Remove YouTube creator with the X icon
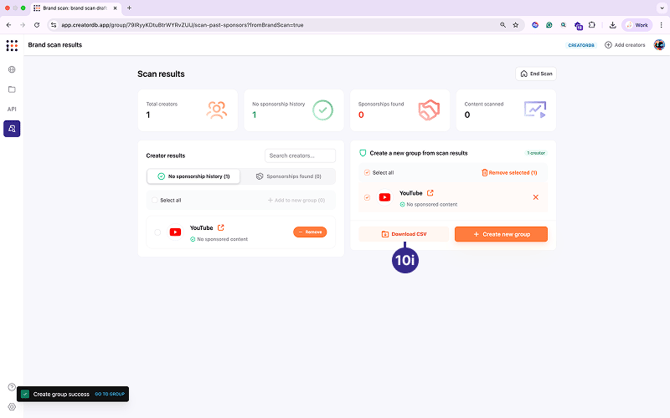The height and width of the screenshot is (418, 670). point(535,197)
